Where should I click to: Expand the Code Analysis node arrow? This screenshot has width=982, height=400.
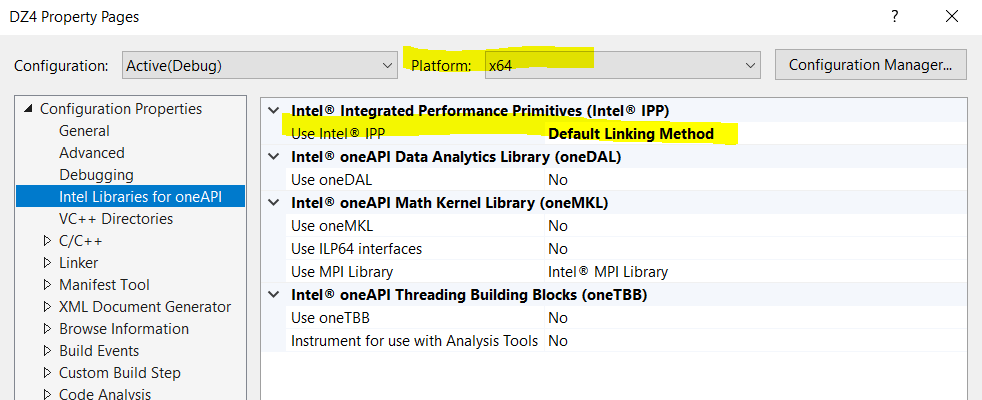click(47, 394)
